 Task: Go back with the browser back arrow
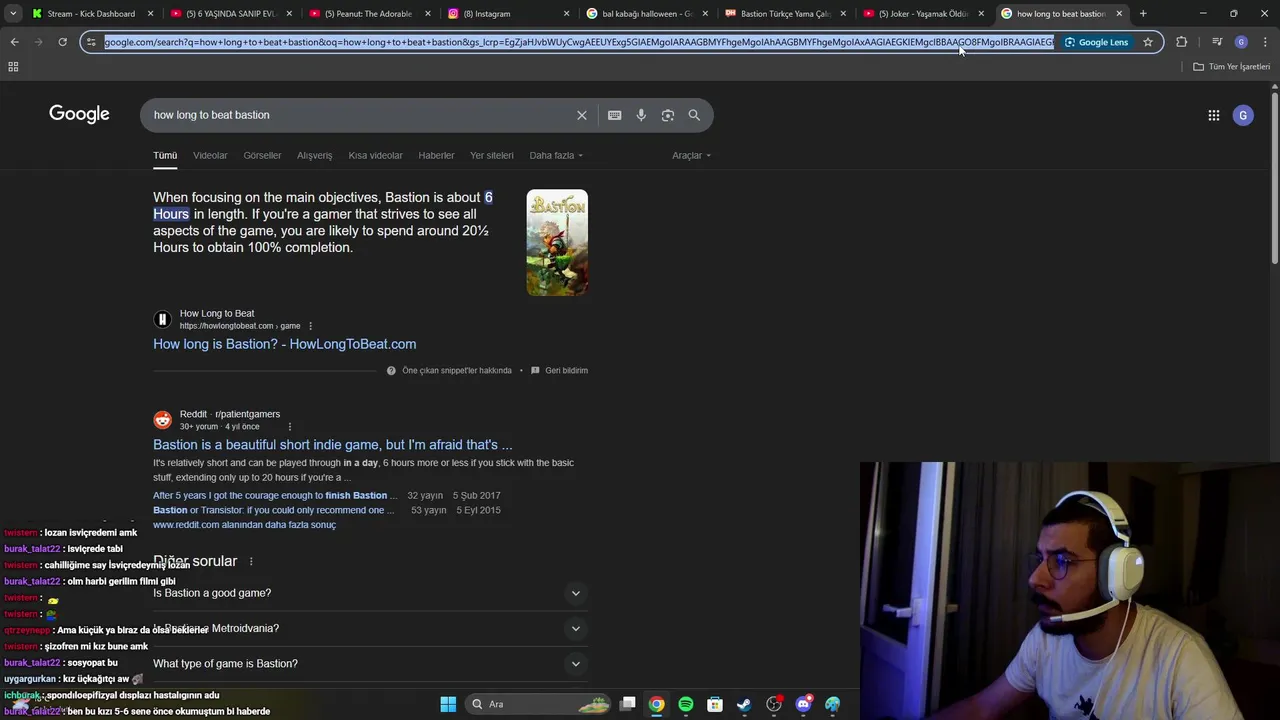14,42
